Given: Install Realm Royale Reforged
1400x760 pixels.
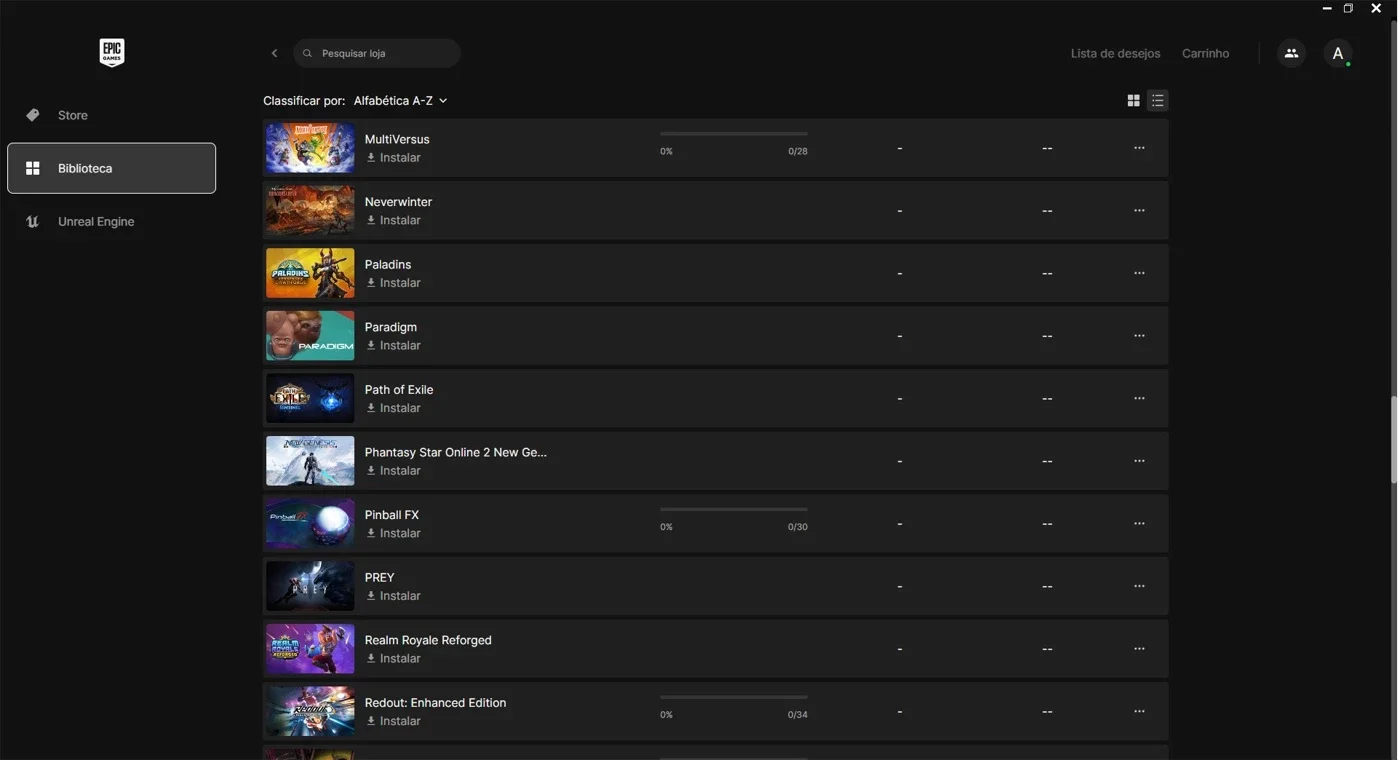Looking at the screenshot, I should point(393,659).
